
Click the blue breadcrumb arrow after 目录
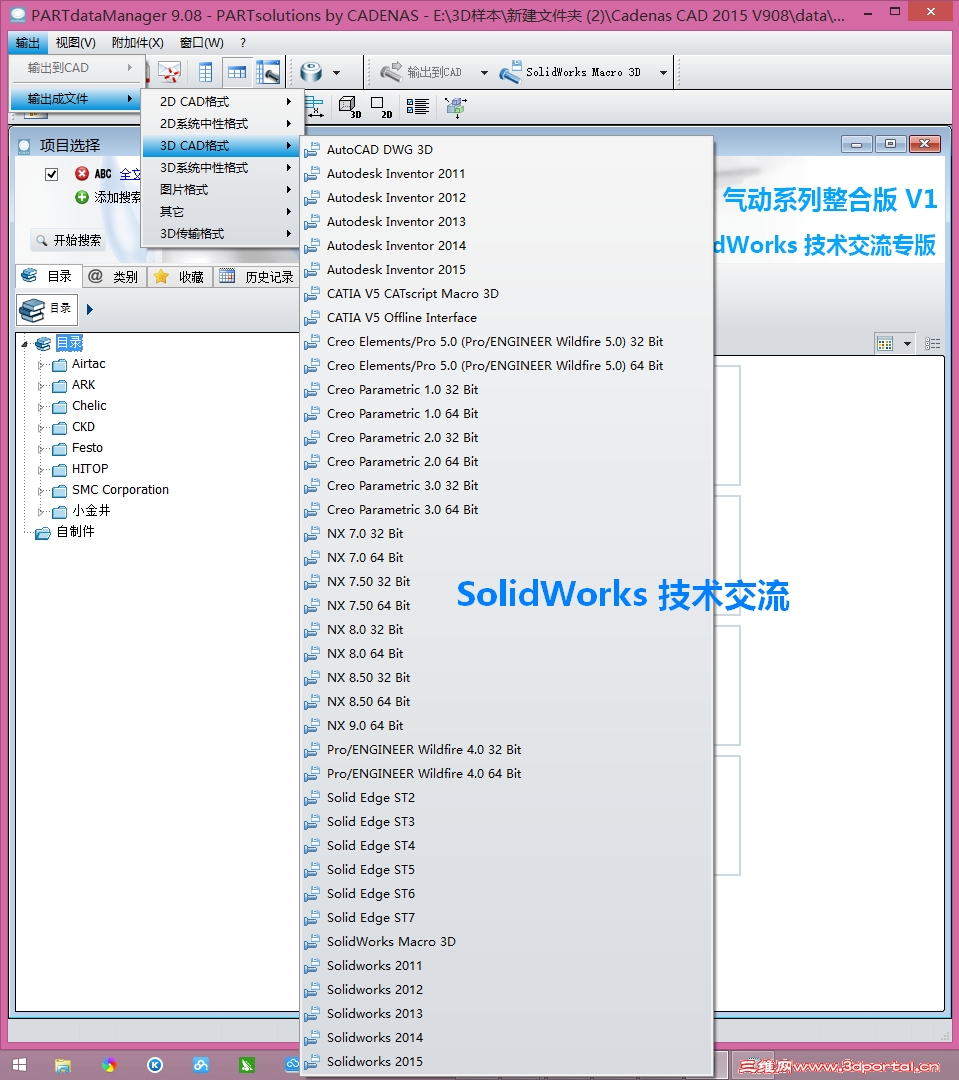90,309
